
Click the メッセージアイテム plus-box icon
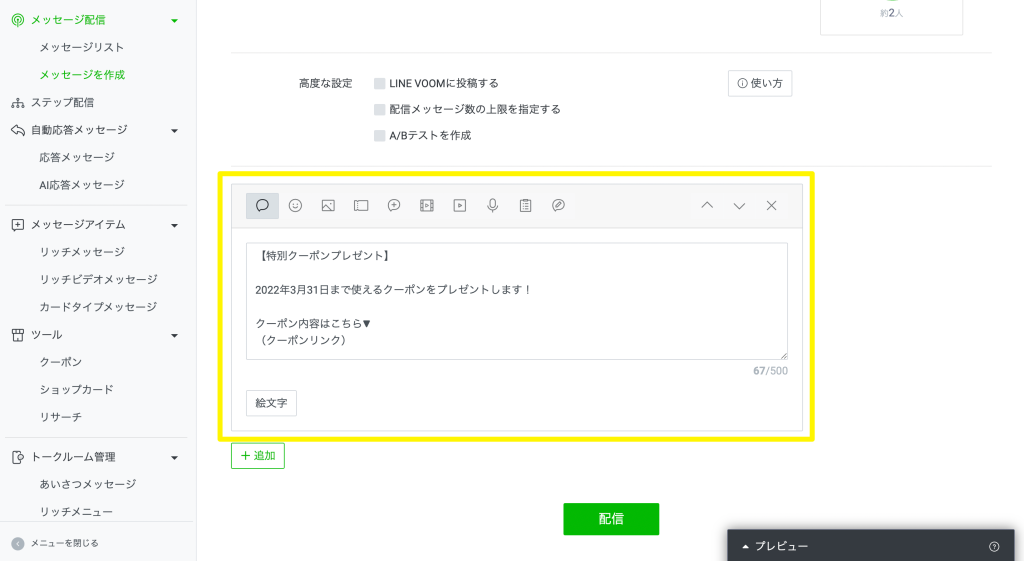(x=18, y=225)
